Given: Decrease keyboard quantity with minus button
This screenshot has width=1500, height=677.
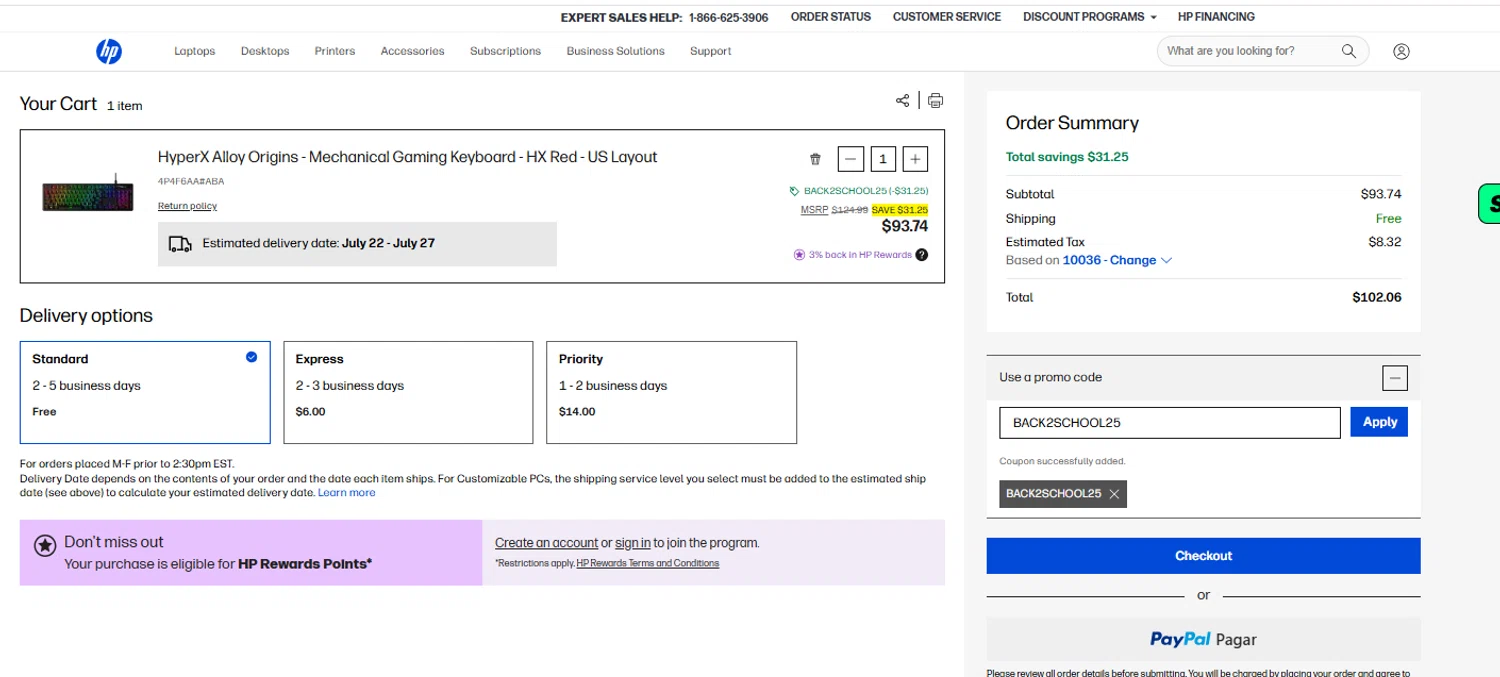Looking at the screenshot, I should tap(850, 159).
